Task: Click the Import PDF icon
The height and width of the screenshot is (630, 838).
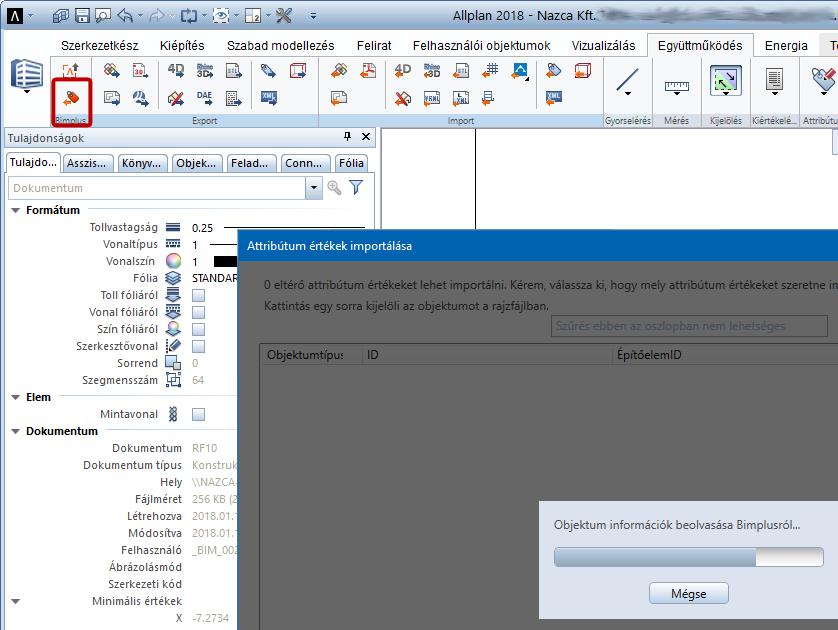Action: 368,70
